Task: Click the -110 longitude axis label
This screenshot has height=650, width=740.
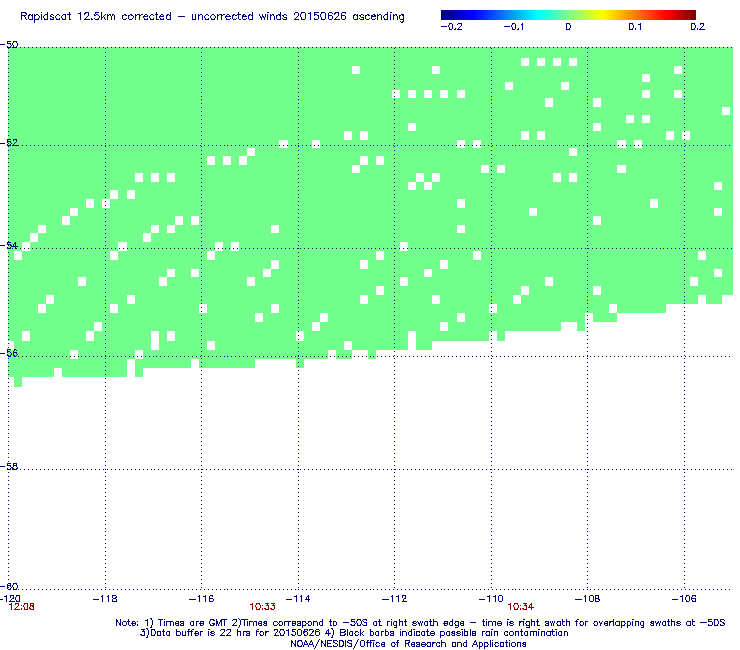Action: pyautogui.click(x=491, y=599)
